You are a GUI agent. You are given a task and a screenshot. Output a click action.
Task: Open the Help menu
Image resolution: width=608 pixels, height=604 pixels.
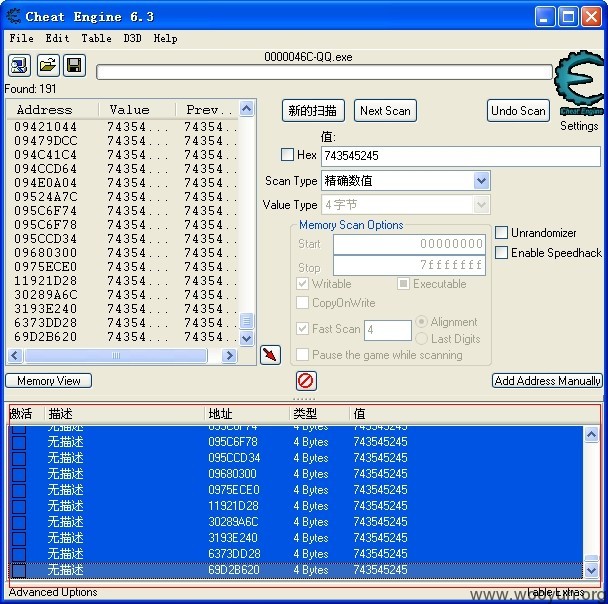tap(165, 38)
